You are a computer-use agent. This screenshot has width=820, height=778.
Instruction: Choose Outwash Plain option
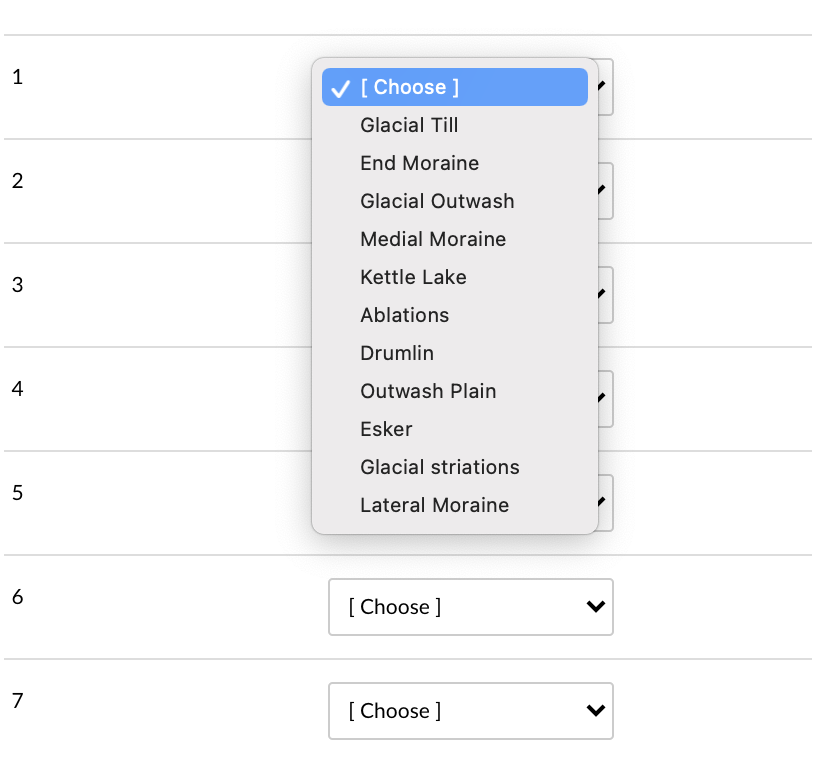pos(428,391)
